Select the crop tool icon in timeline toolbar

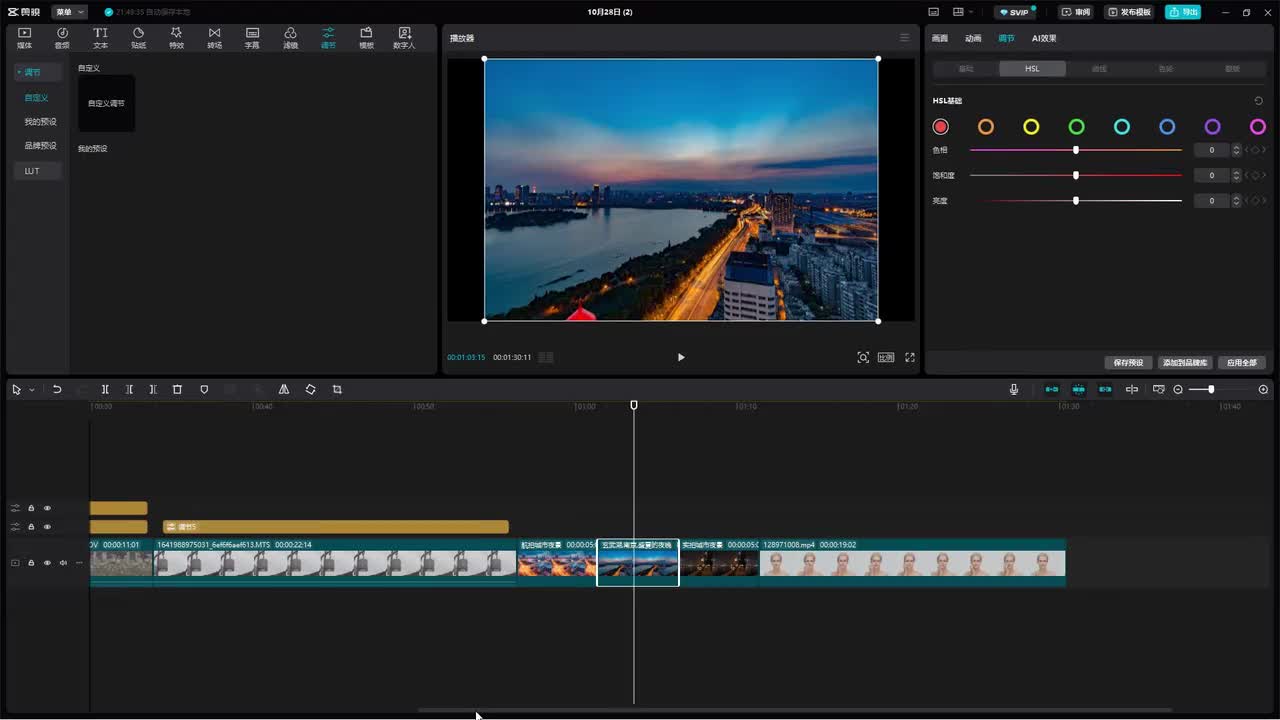(337, 389)
